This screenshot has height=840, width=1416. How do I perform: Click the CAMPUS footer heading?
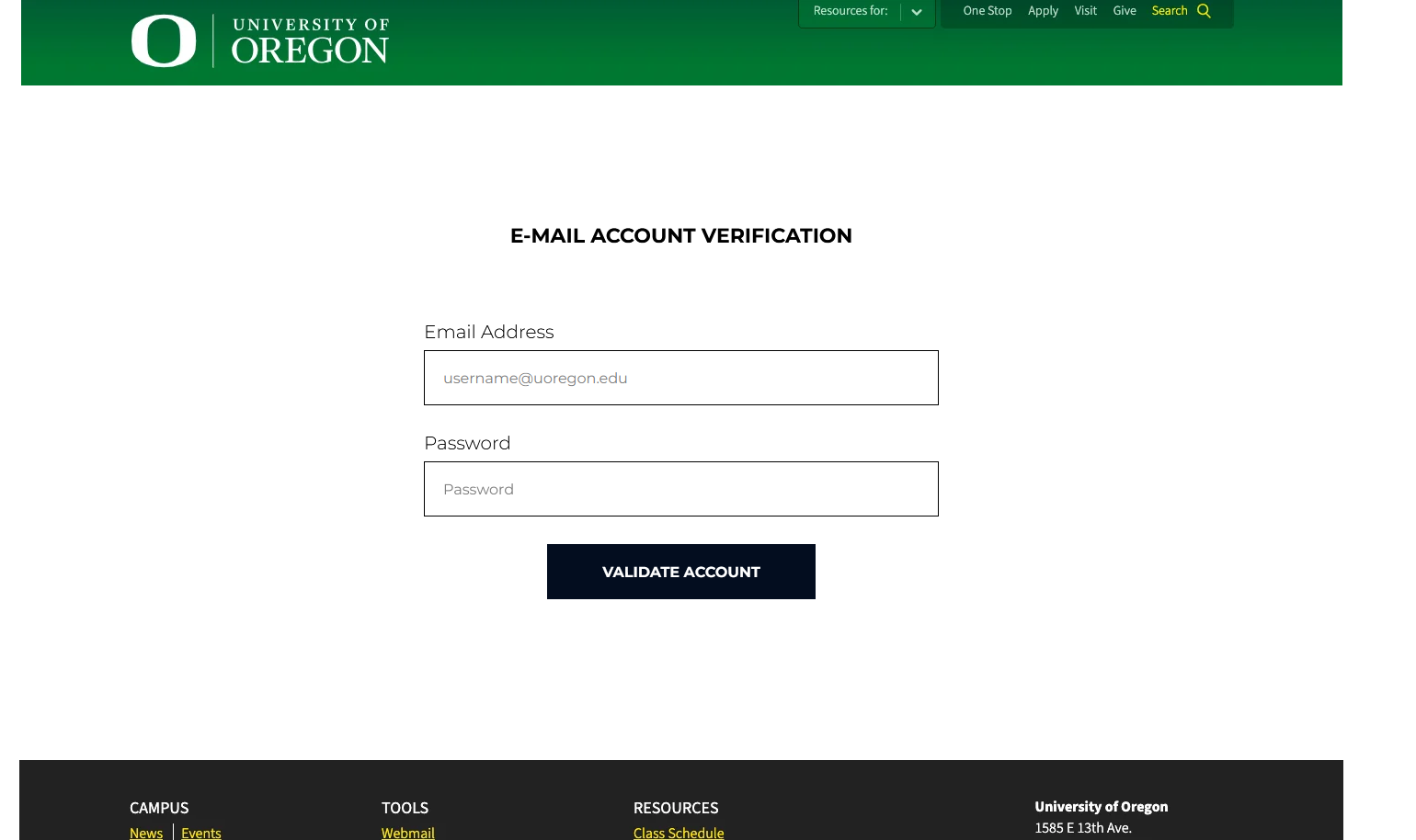point(158,808)
